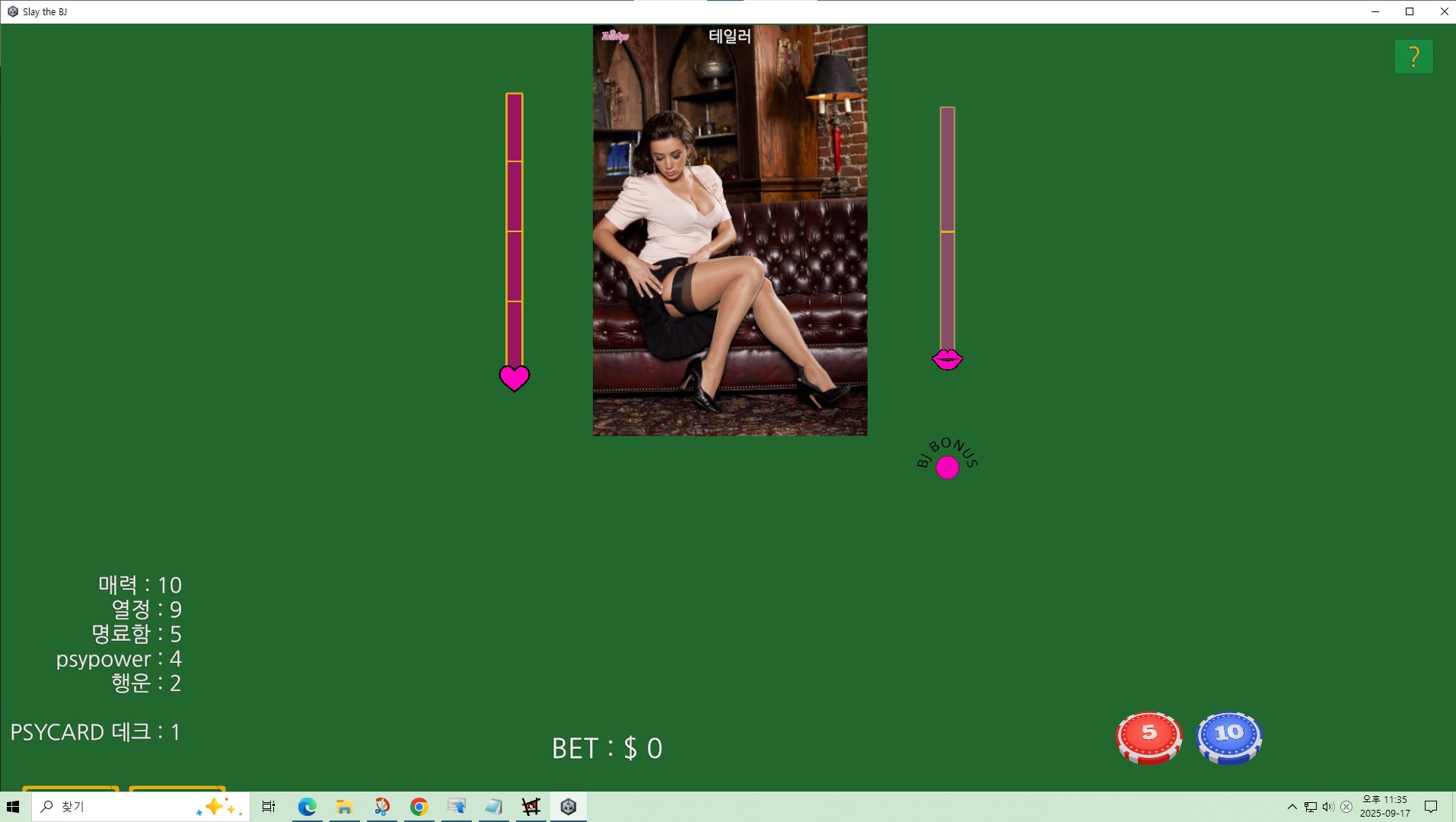Image resolution: width=1456 pixels, height=822 pixels.
Task: Click the blue 10 betting chip
Action: (x=1228, y=738)
